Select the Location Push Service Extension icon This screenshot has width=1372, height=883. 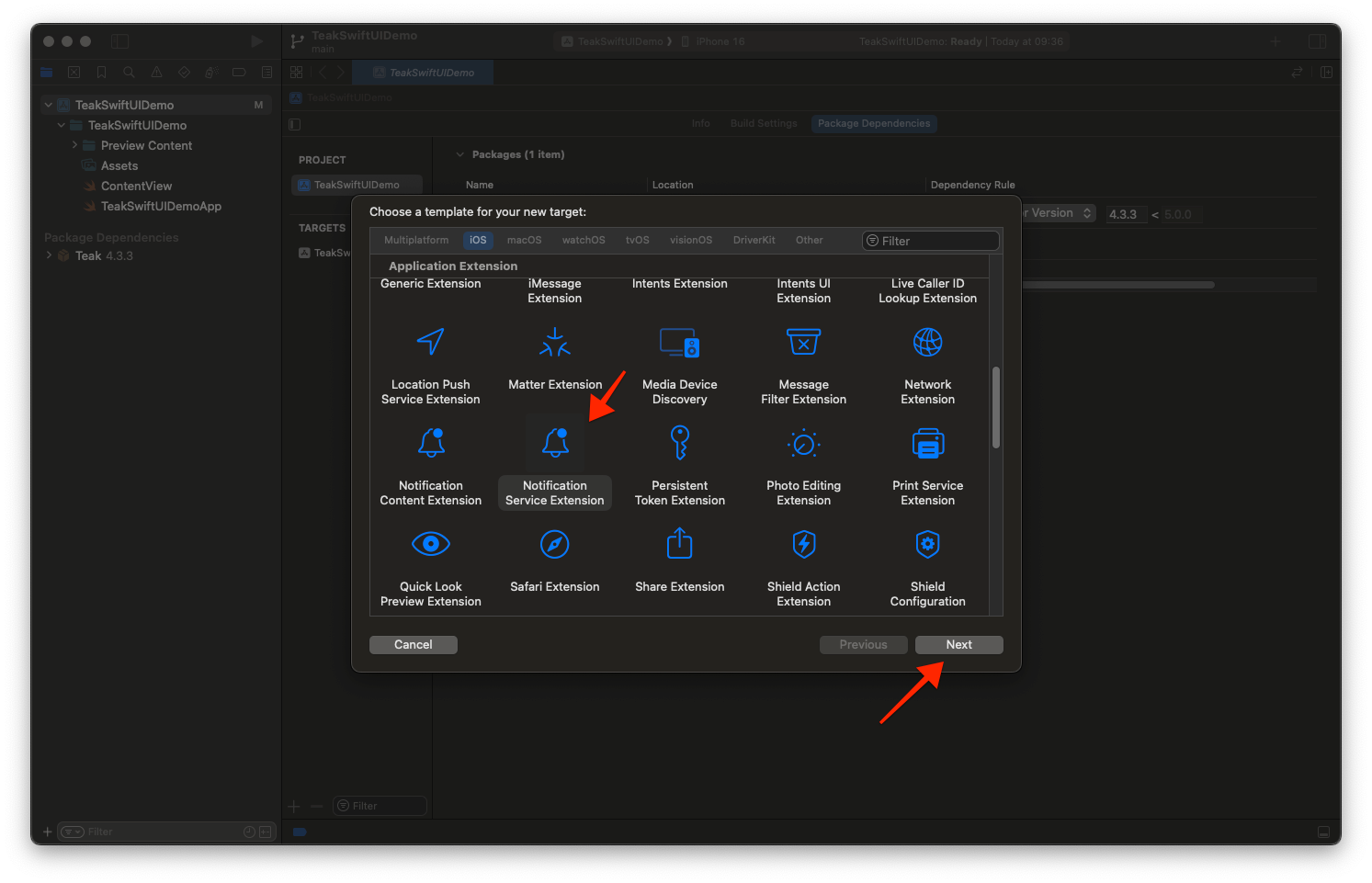(x=430, y=343)
